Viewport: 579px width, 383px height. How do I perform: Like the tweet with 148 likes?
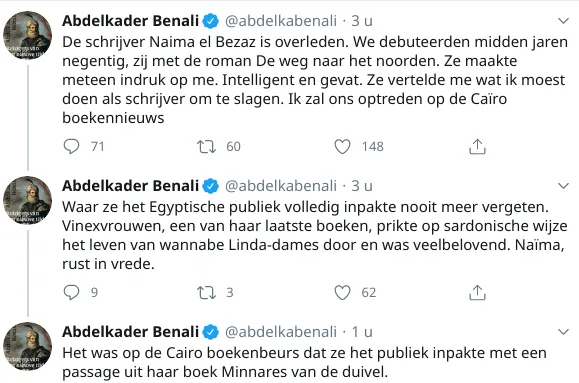(x=342, y=146)
